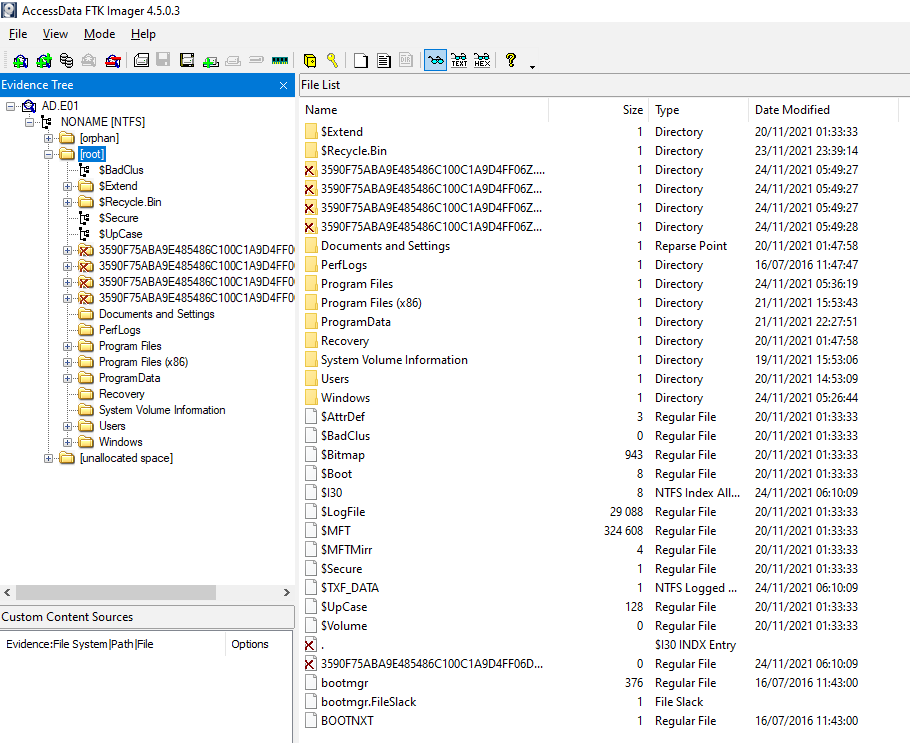Image resolution: width=910 pixels, height=743 pixels.
Task: Click the Add All Attached Devices icon
Action: [43, 61]
